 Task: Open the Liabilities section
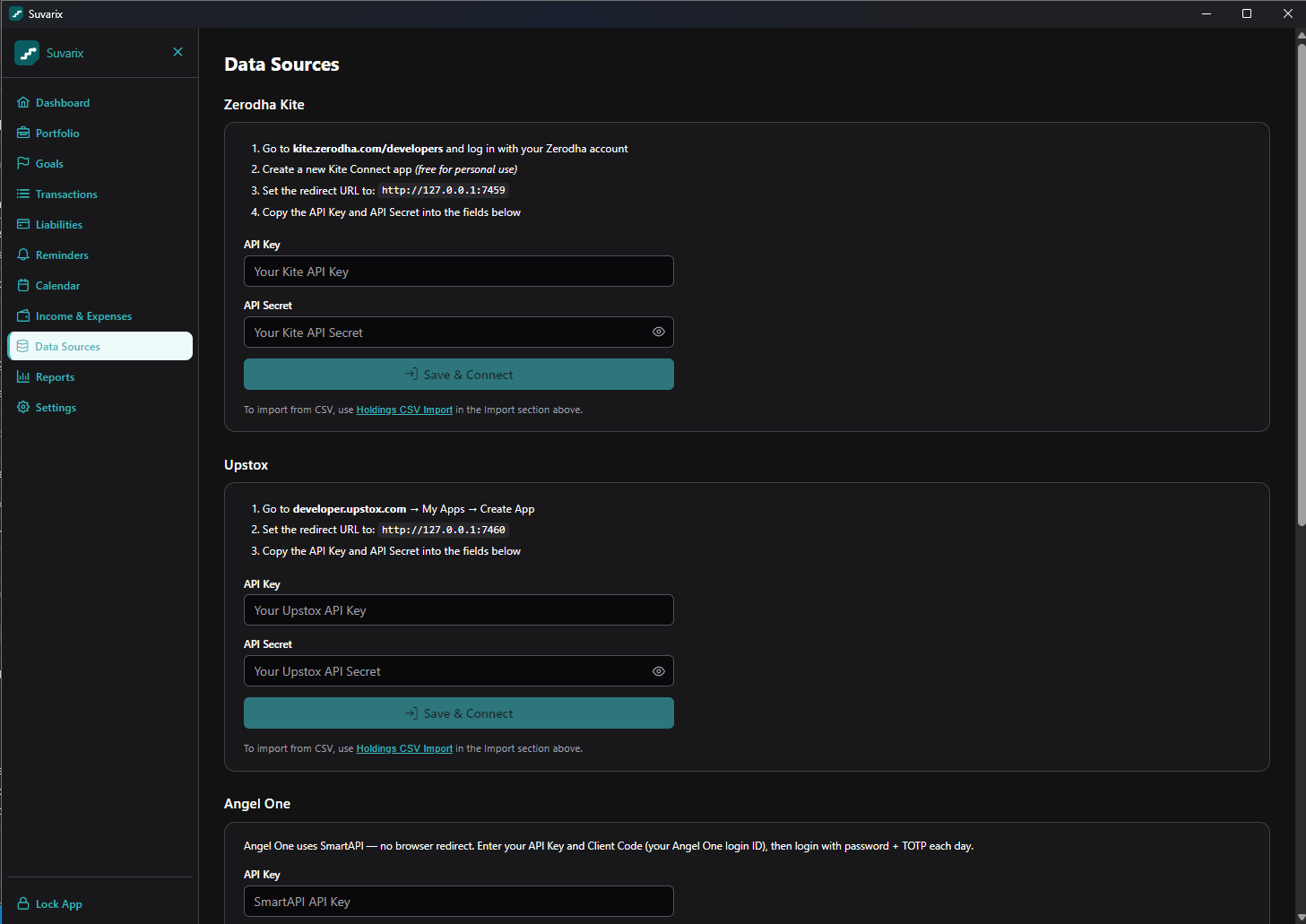point(100,225)
